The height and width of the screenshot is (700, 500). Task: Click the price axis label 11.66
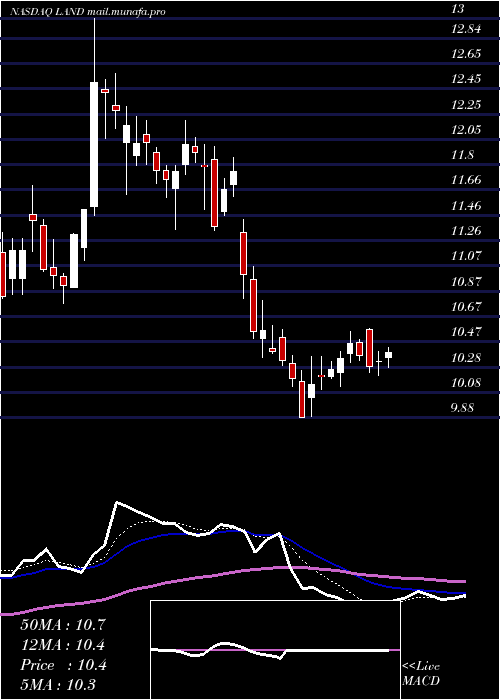point(467,180)
